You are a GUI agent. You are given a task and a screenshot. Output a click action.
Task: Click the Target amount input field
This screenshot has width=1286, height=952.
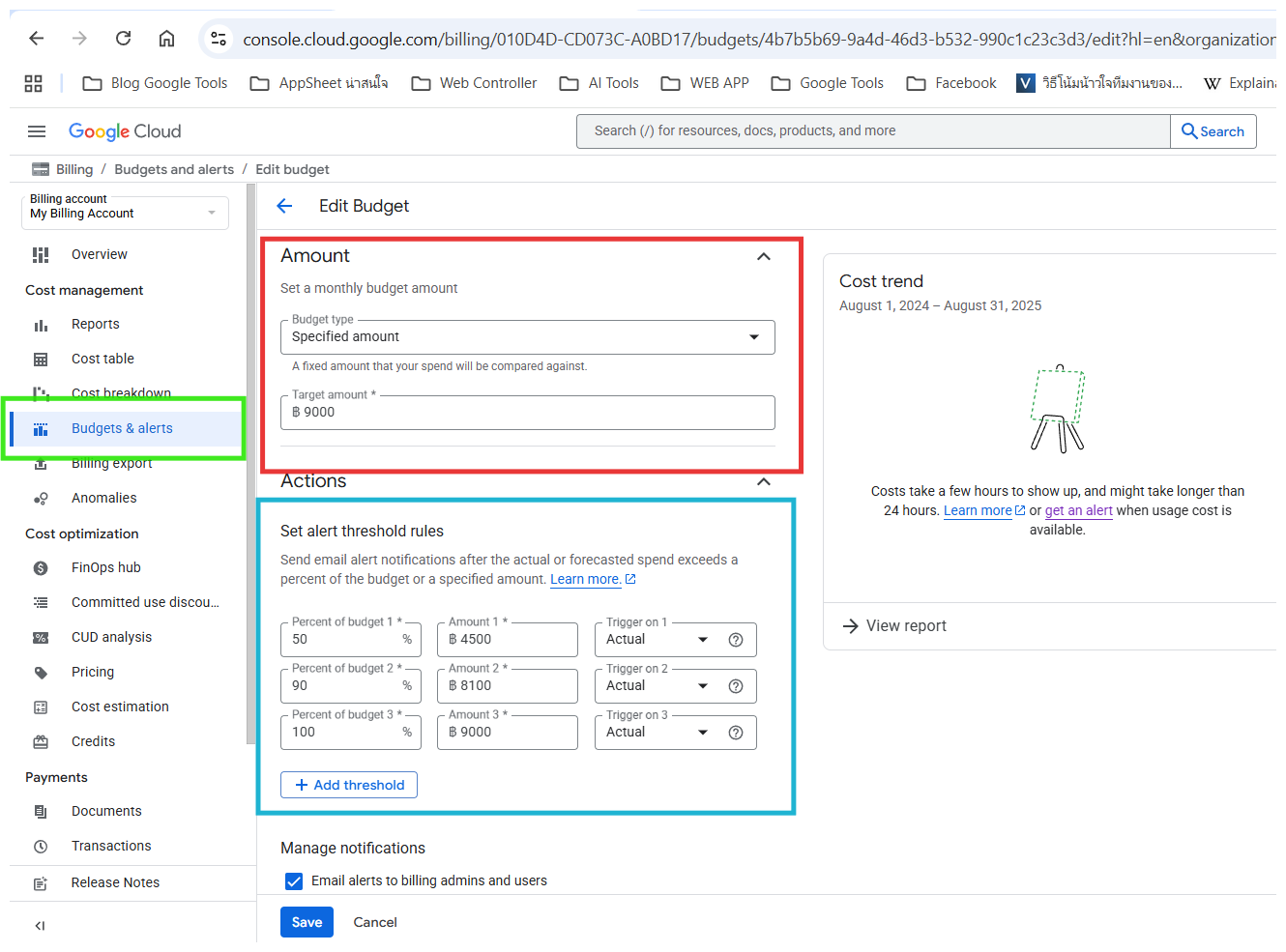point(528,413)
